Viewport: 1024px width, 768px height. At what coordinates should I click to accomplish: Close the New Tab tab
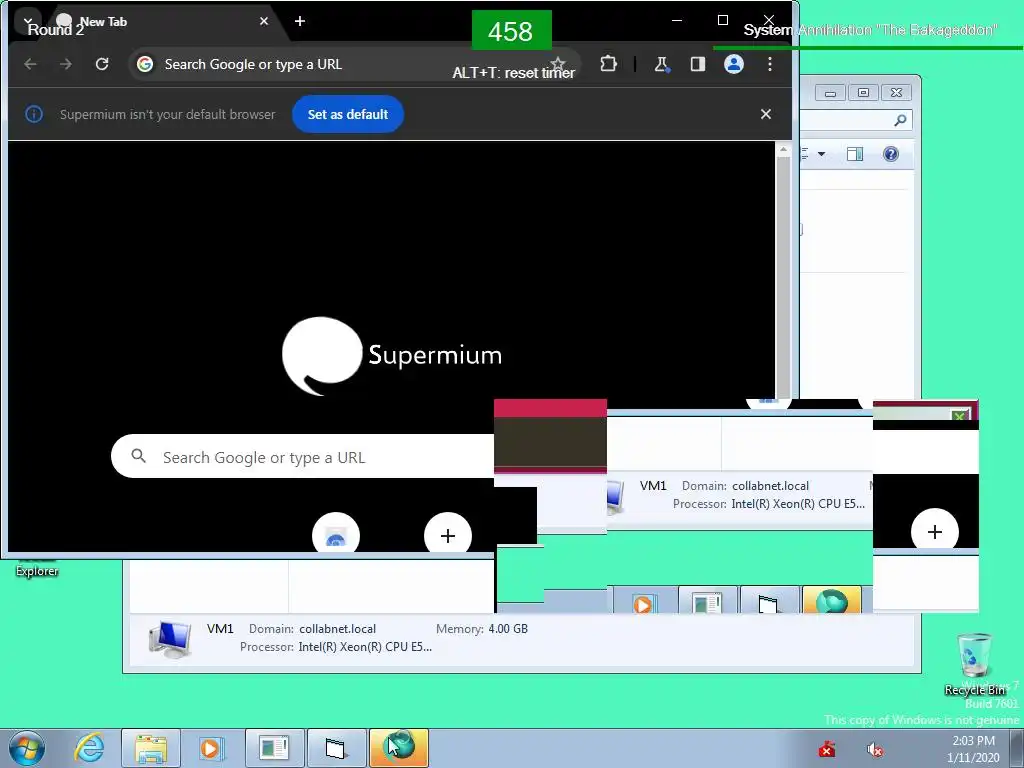tap(264, 22)
